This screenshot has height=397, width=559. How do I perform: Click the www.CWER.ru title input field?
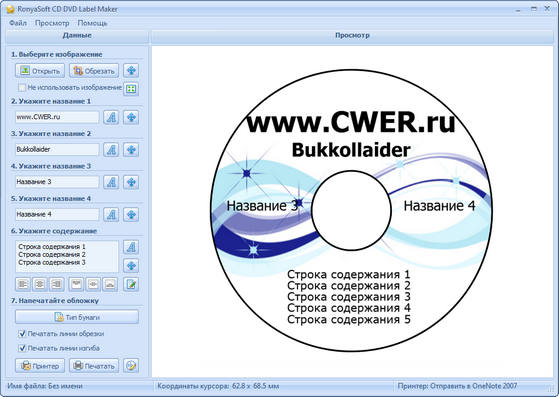click(57, 117)
